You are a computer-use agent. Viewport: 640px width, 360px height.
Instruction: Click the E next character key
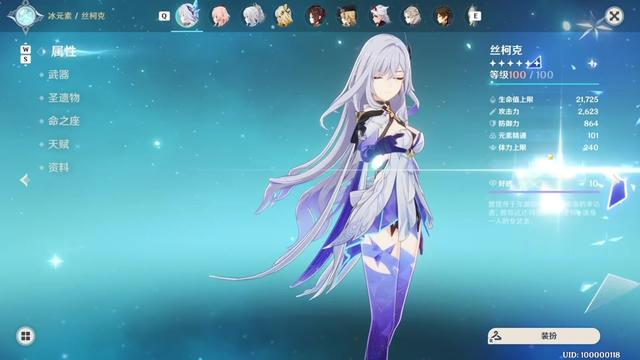476,16
